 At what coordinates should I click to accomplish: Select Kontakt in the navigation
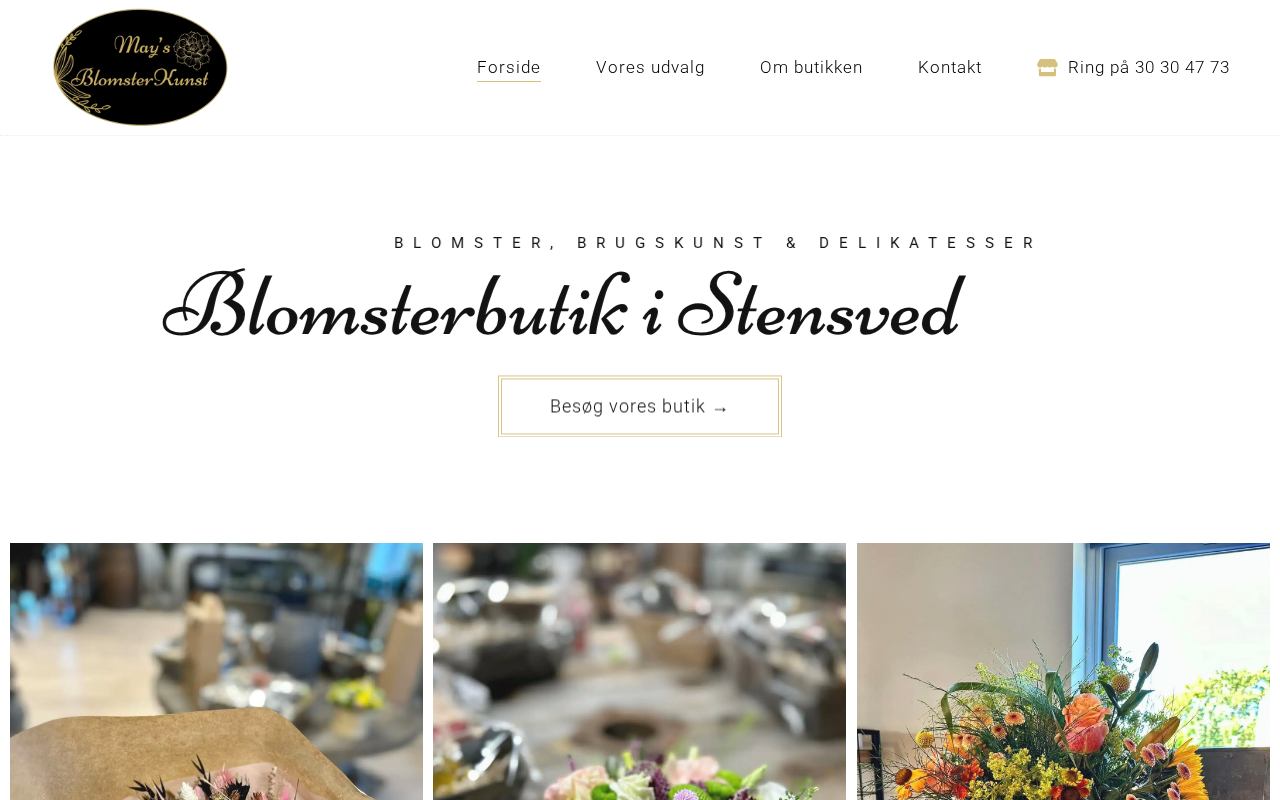pos(950,67)
